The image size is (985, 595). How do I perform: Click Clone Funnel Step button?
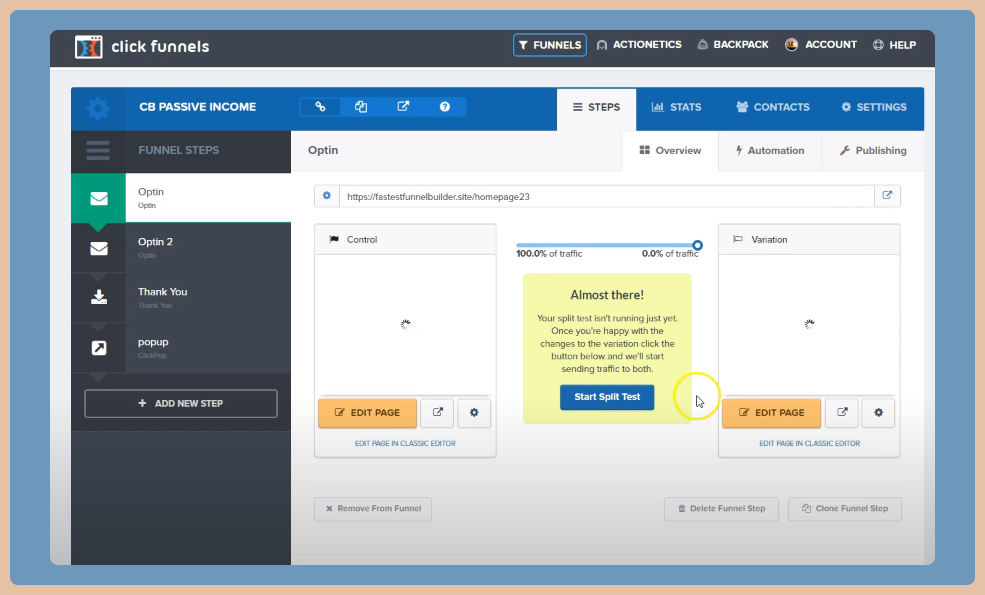pos(845,508)
